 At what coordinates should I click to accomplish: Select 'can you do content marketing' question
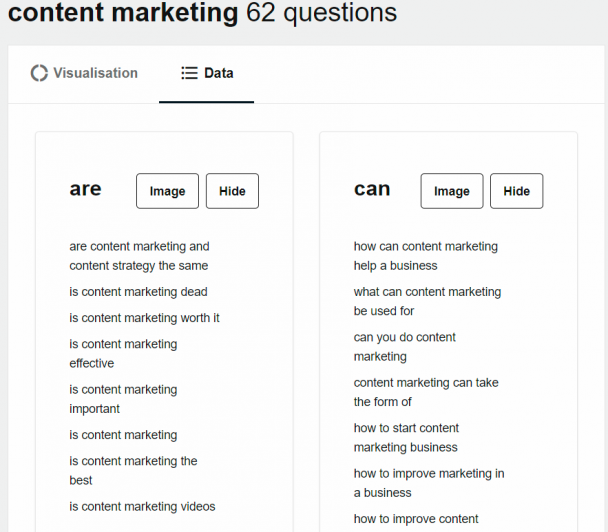coord(404,347)
